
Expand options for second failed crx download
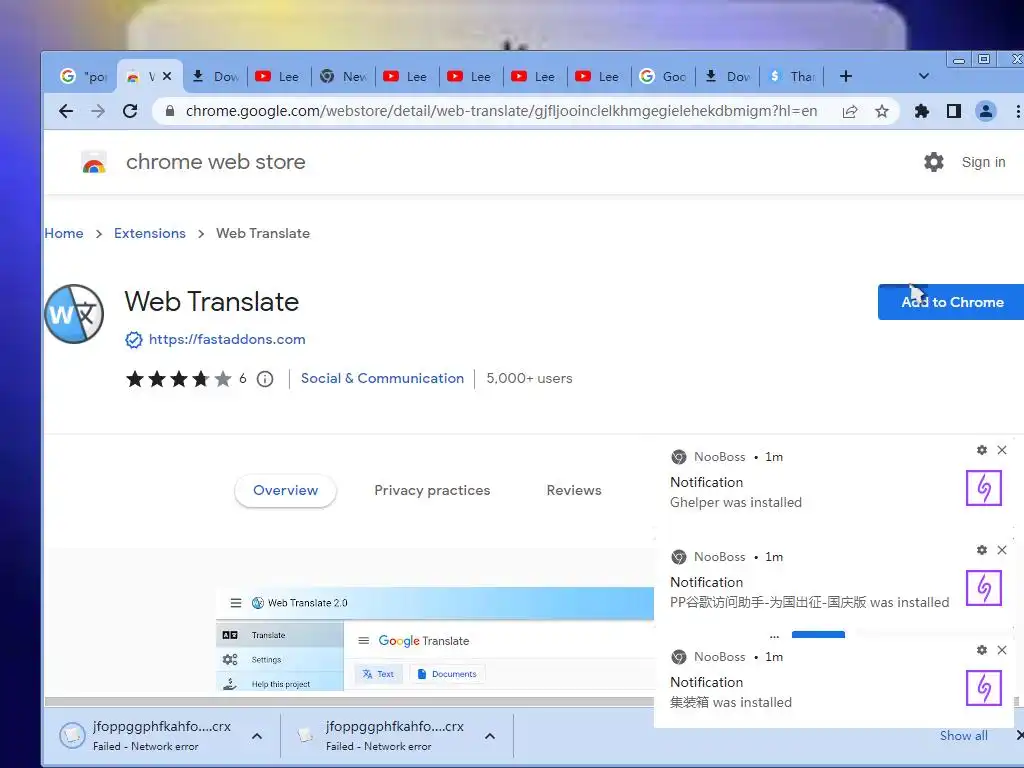[x=490, y=736]
